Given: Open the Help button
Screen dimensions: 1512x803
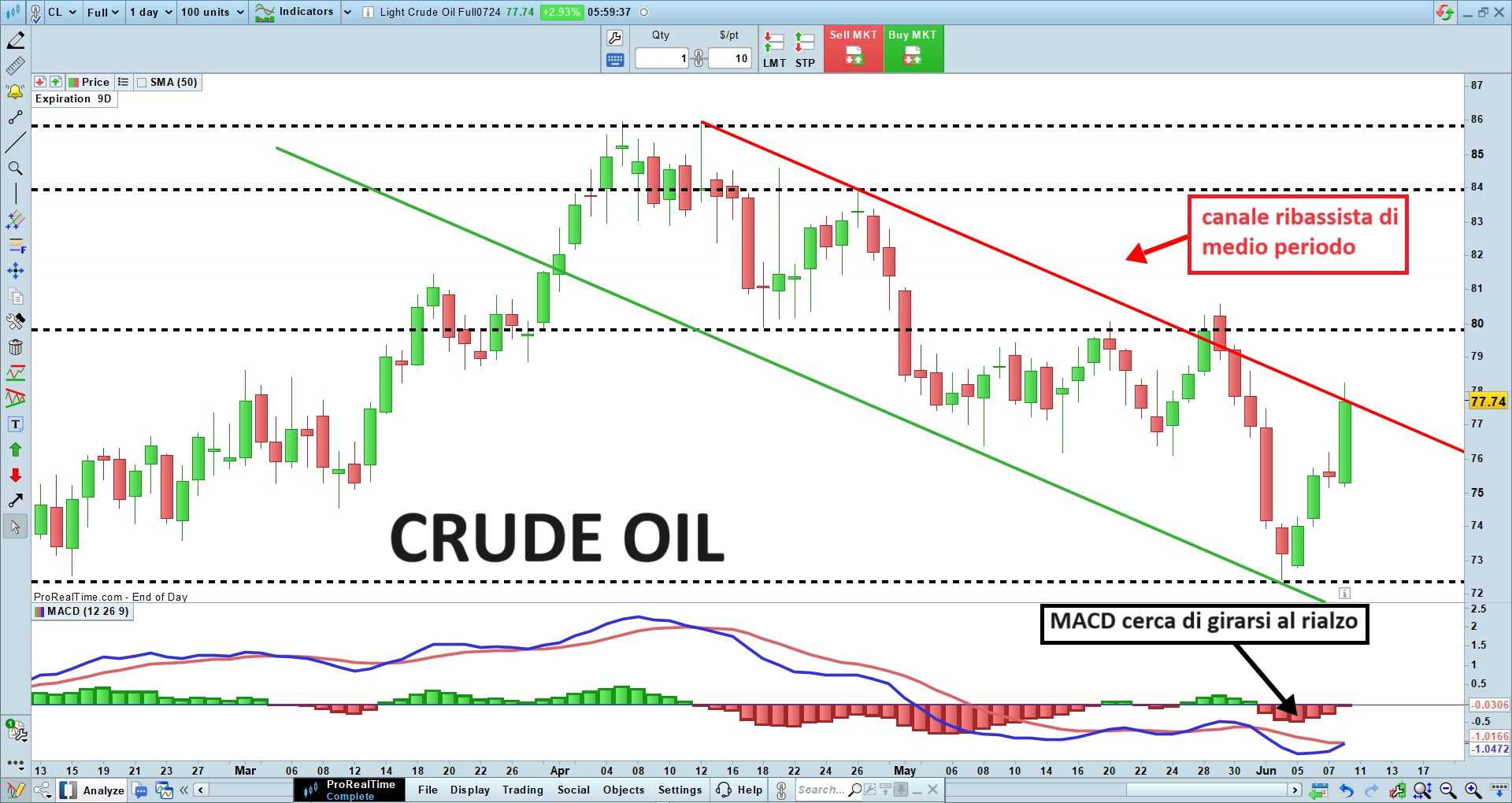Looking at the screenshot, I should click(x=739, y=790).
